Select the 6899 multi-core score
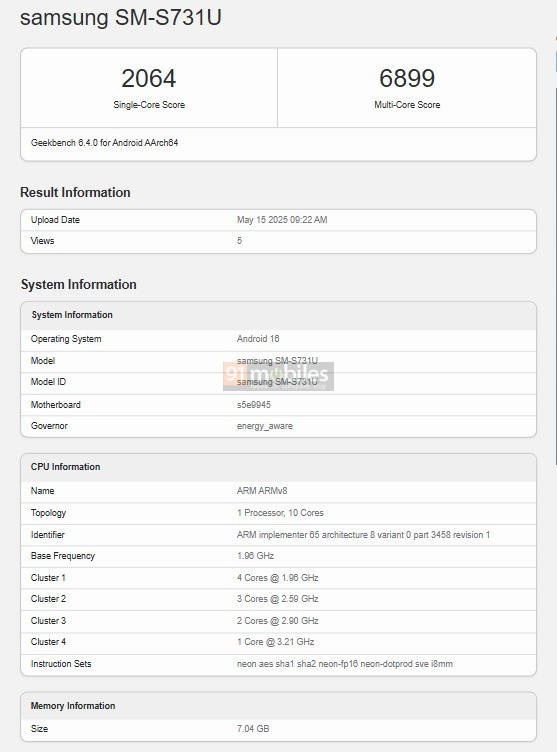This screenshot has height=752, width=557. [407, 78]
